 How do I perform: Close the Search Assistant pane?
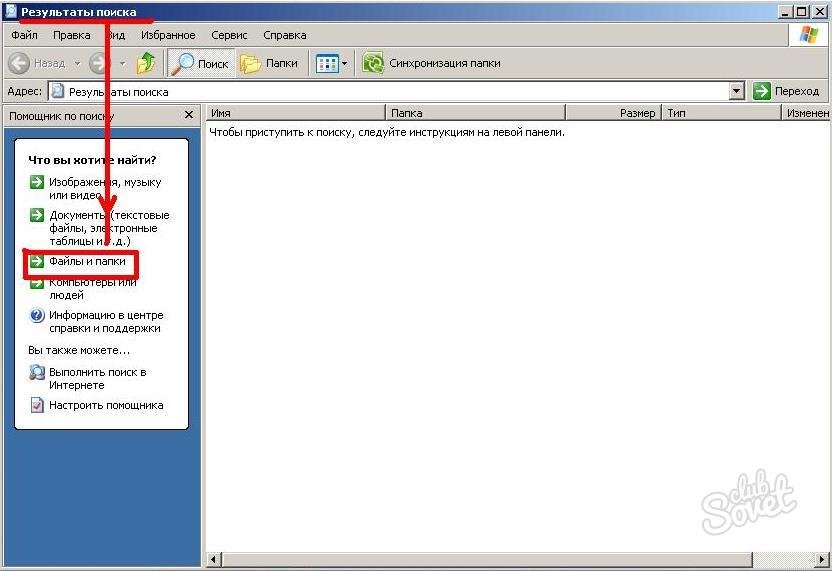189,116
